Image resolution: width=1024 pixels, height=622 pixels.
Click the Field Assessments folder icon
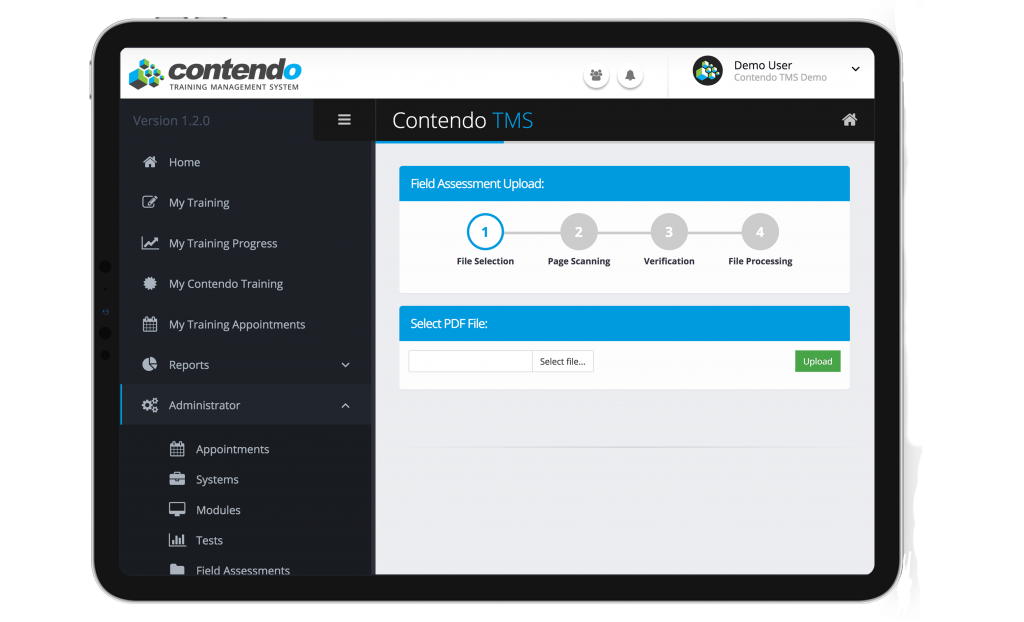pyautogui.click(x=177, y=569)
